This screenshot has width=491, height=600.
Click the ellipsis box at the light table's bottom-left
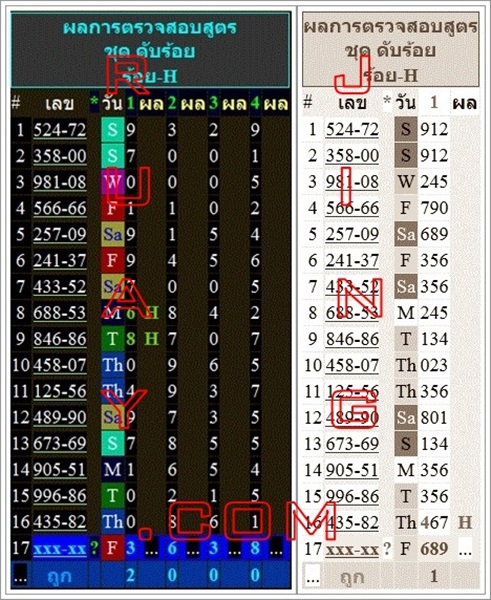pos(312,577)
